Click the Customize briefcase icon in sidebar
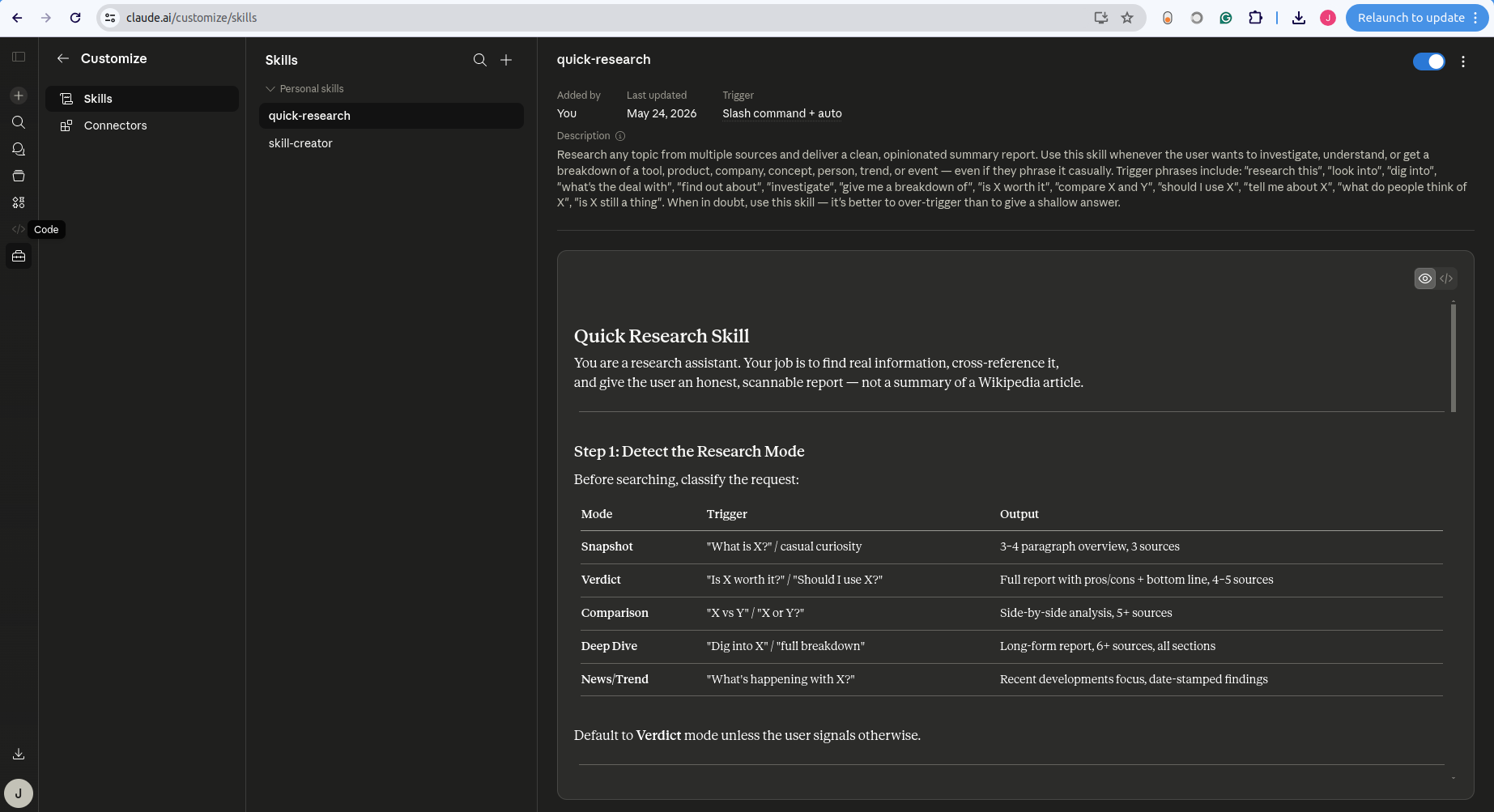Image resolution: width=1494 pixels, height=812 pixels. [x=19, y=257]
